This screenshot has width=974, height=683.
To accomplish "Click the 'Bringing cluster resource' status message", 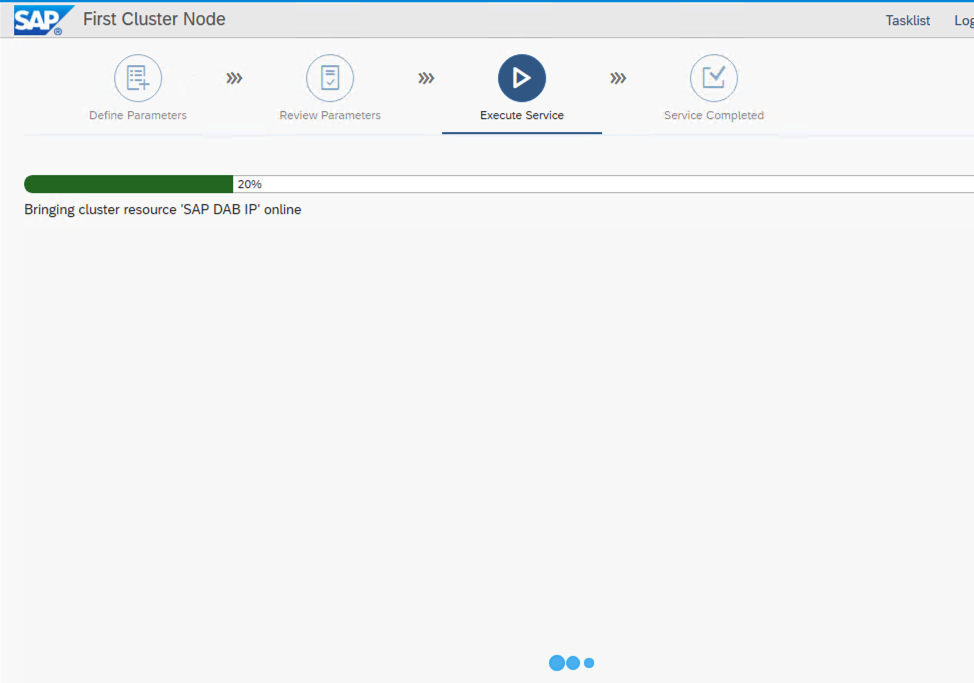I will click(x=163, y=210).
